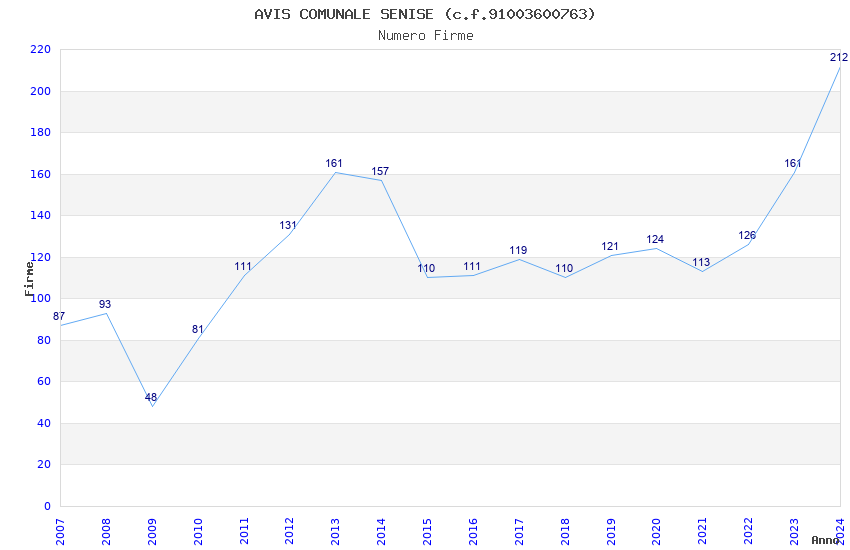This screenshot has height=550, width=850.
Task: Click y-axis tick label '200'
Action: 41,92
